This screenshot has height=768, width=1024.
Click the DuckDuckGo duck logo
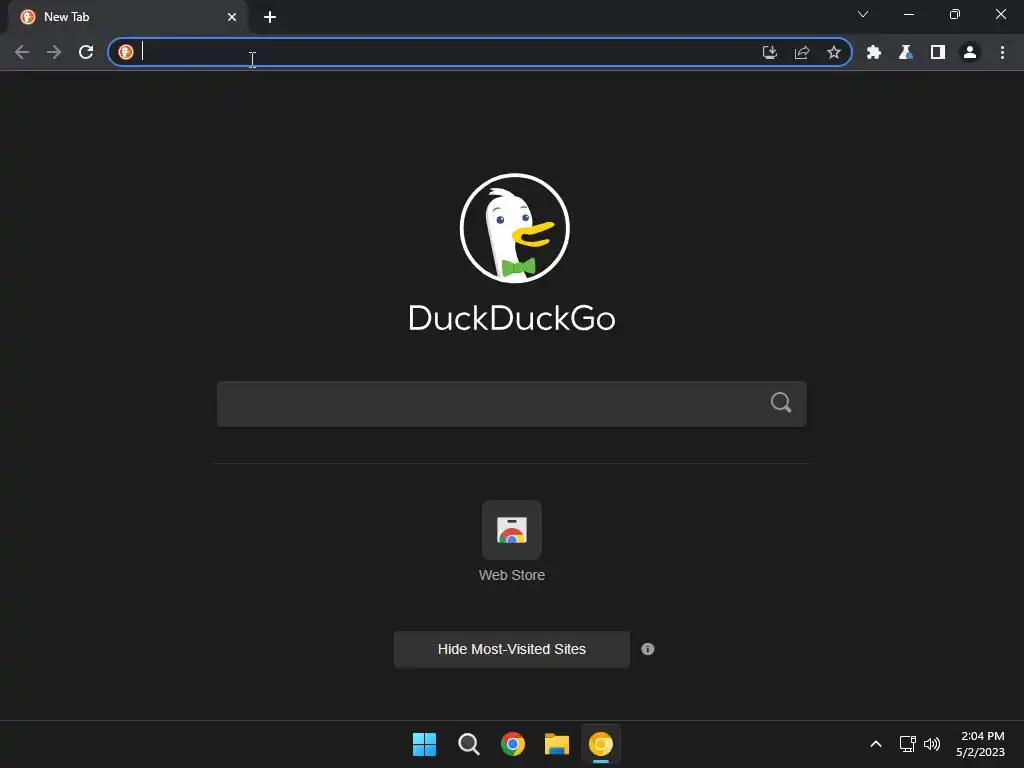pyautogui.click(x=515, y=229)
